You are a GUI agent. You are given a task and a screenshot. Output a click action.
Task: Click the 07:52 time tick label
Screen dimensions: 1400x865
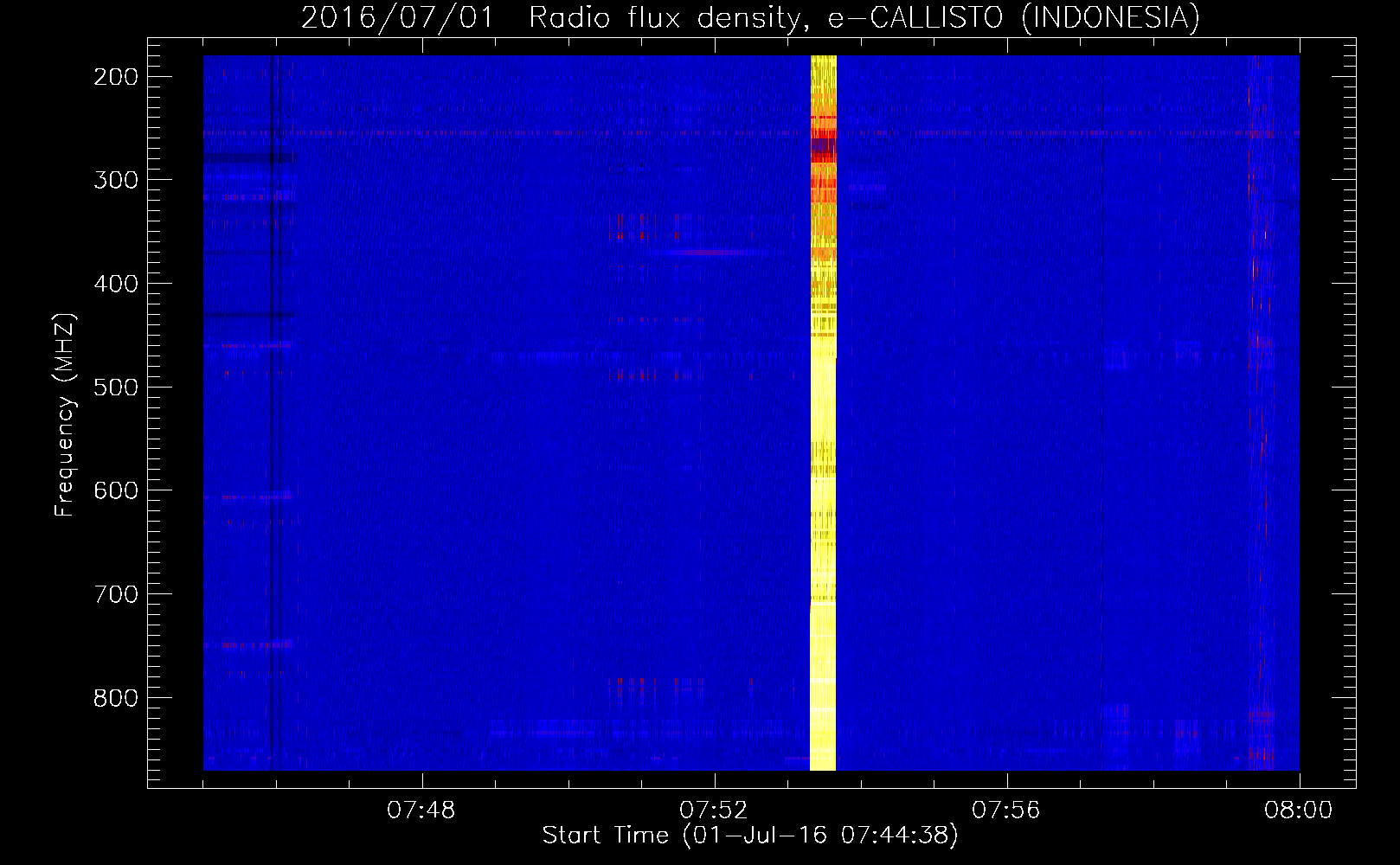pos(714,811)
